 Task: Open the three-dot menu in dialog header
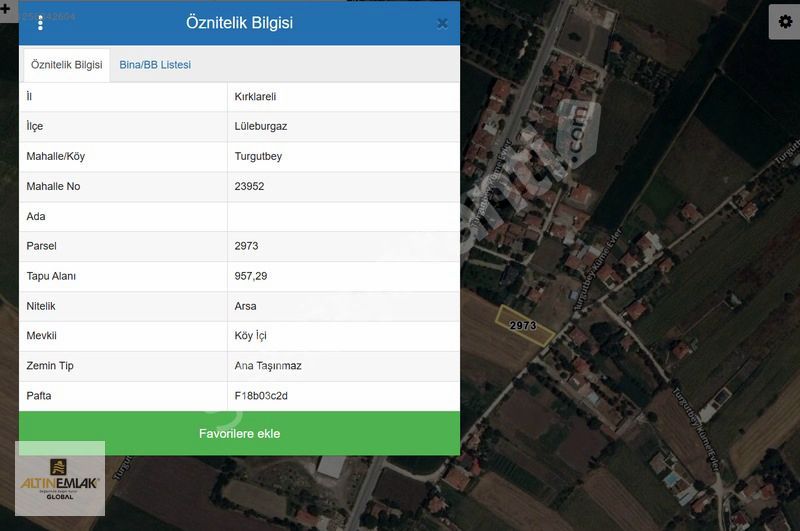(x=40, y=23)
